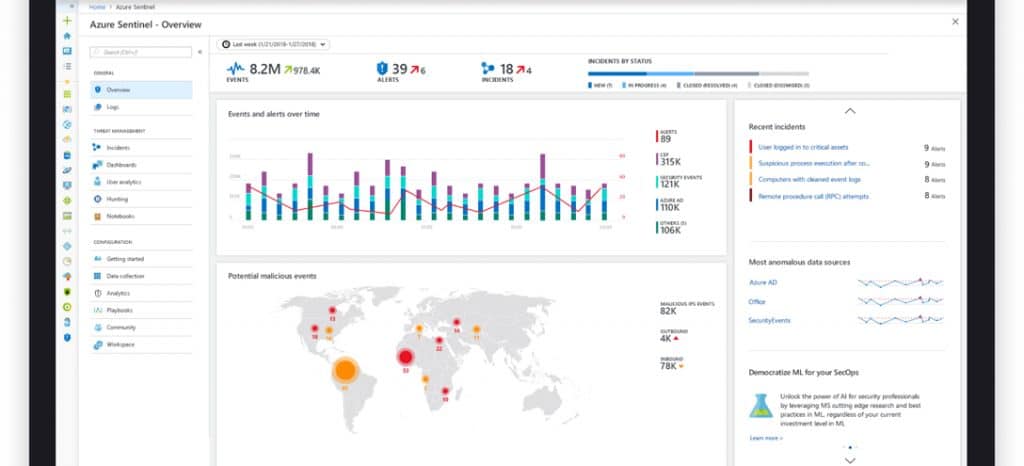The height and width of the screenshot is (466, 1024).
Task: Click the Getting started cloud icon
Action: [x=97, y=258]
